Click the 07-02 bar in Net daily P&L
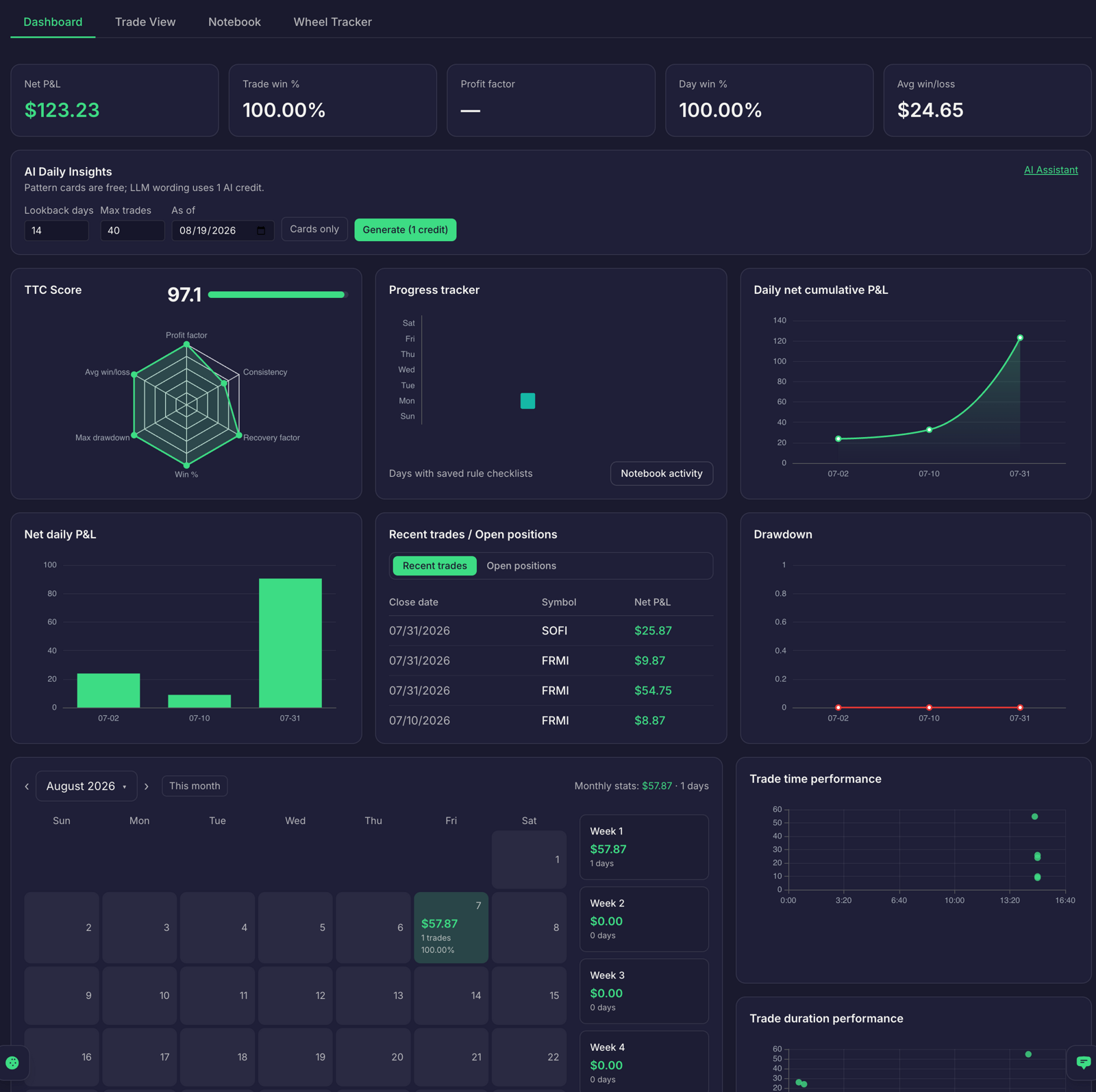This screenshot has width=1096, height=1092. point(108,691)
